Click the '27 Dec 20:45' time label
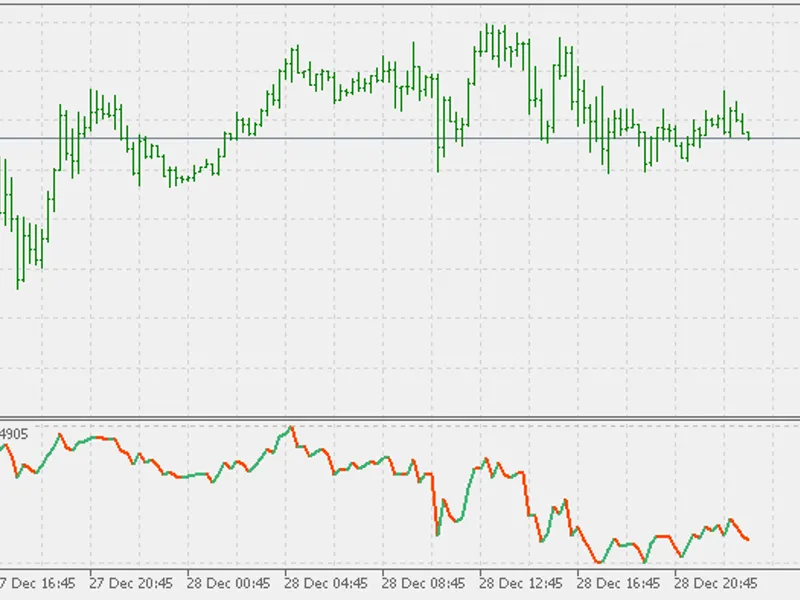The image size is (800, 600). tap(131, 583)
